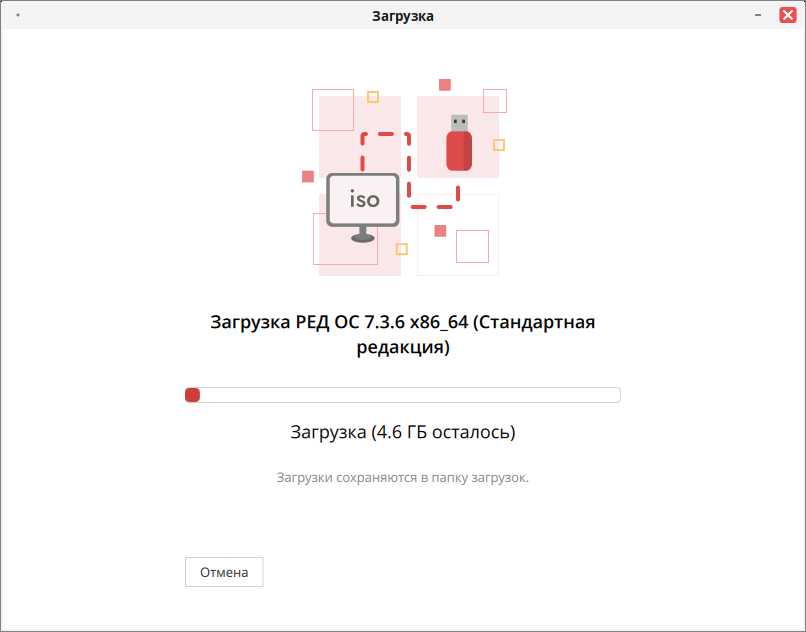Select the "Загрузка РЕД ОС 7.3.6 x86_64" heading
This screenshot has width=806, height=632.
(402, 334)
